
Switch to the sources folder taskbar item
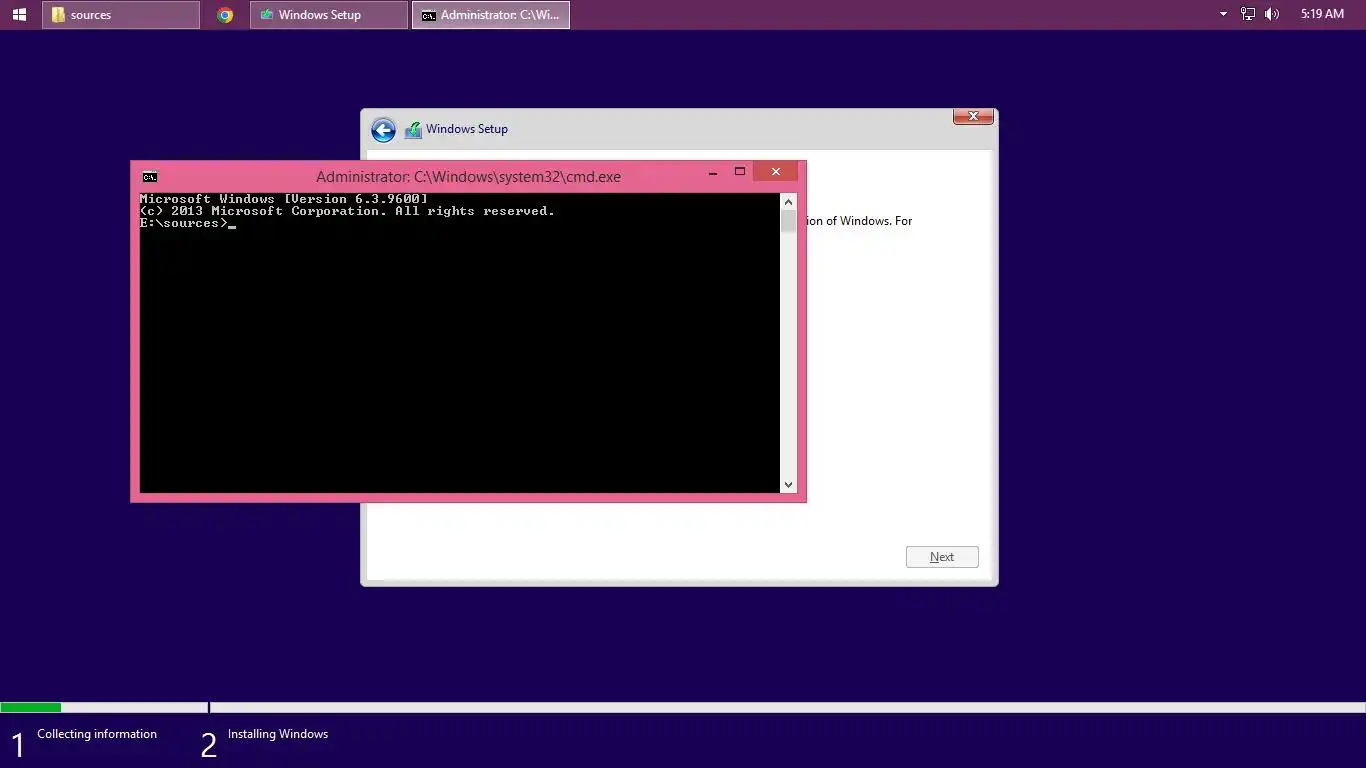[x=121, y=15]
